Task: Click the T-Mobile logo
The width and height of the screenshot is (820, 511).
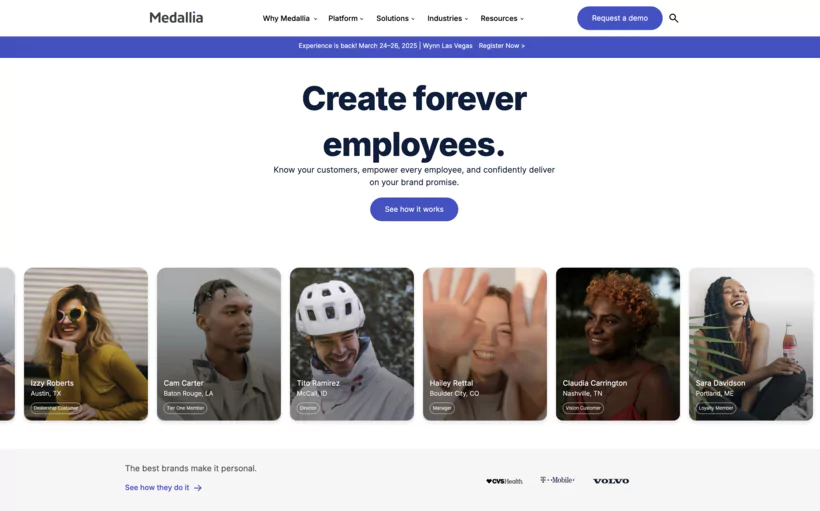Action: click(557, 480)
